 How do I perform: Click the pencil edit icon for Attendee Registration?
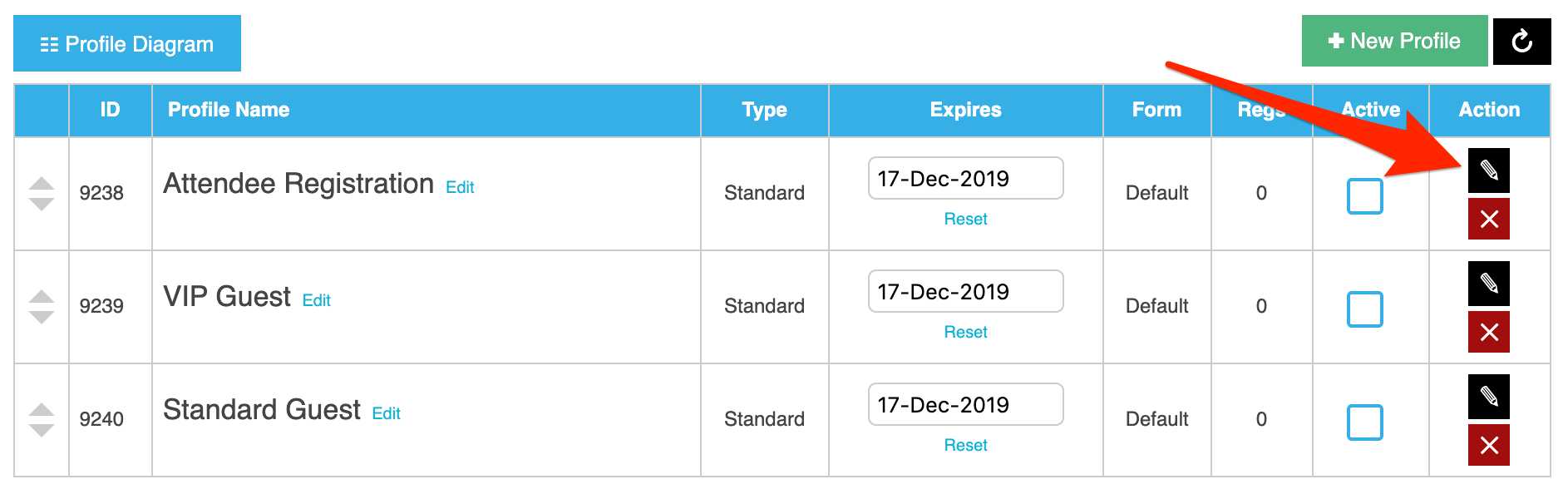[x=1488, y=170]
